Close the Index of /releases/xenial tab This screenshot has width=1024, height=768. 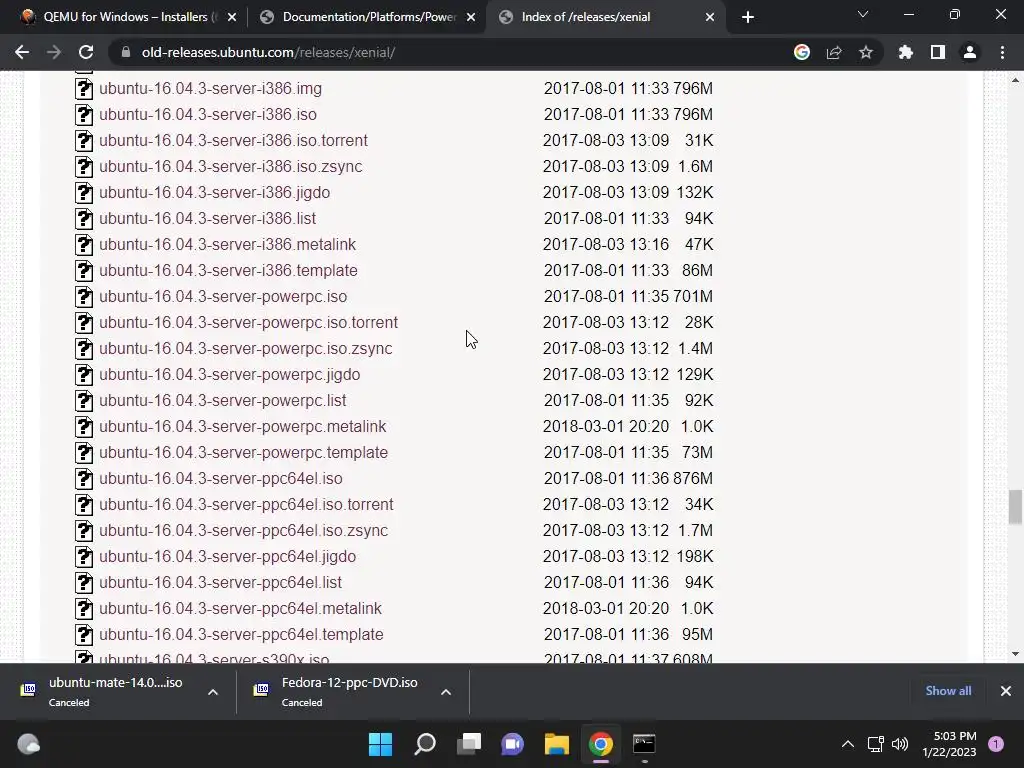[710, 17]
